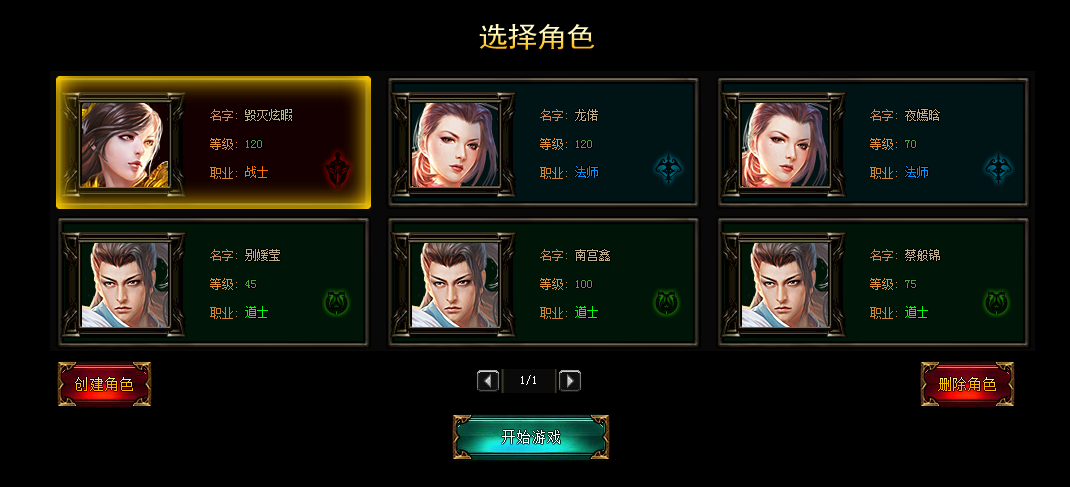This screenshot has height=487, width=1070.
Task: Click the red warrior class emblem
Action: (x=337, y=170)
